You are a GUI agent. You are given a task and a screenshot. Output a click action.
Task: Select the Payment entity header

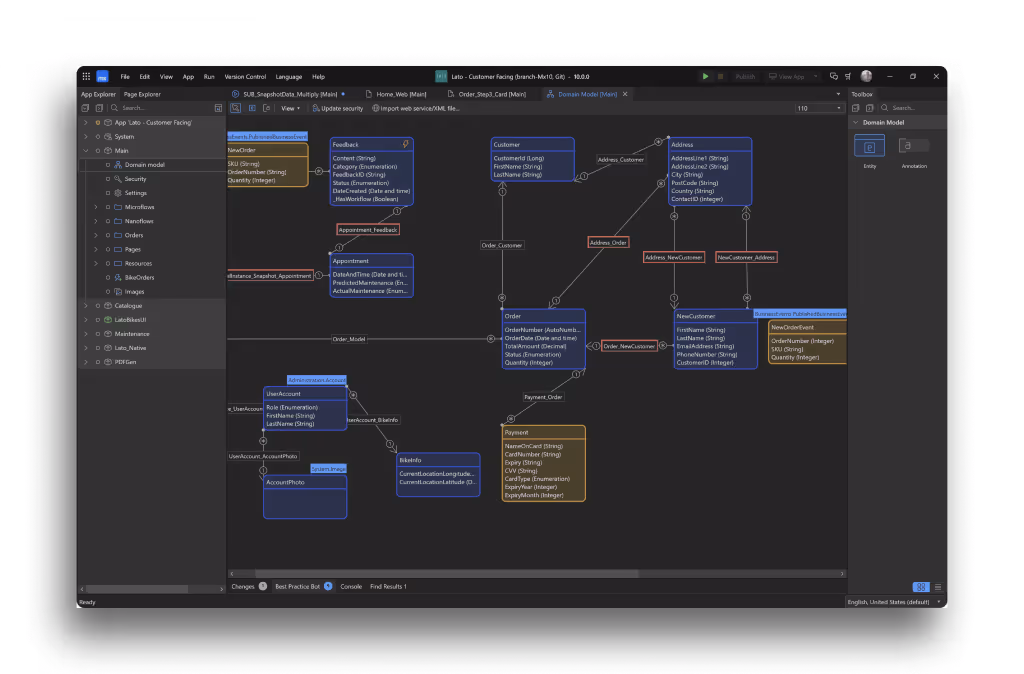[543, 432]
